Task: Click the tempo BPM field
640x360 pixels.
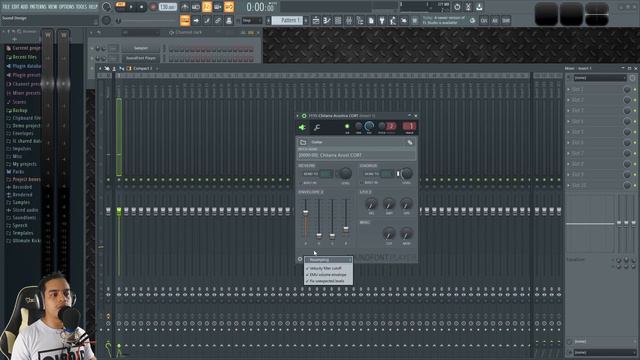Action: tap(167, 7)
